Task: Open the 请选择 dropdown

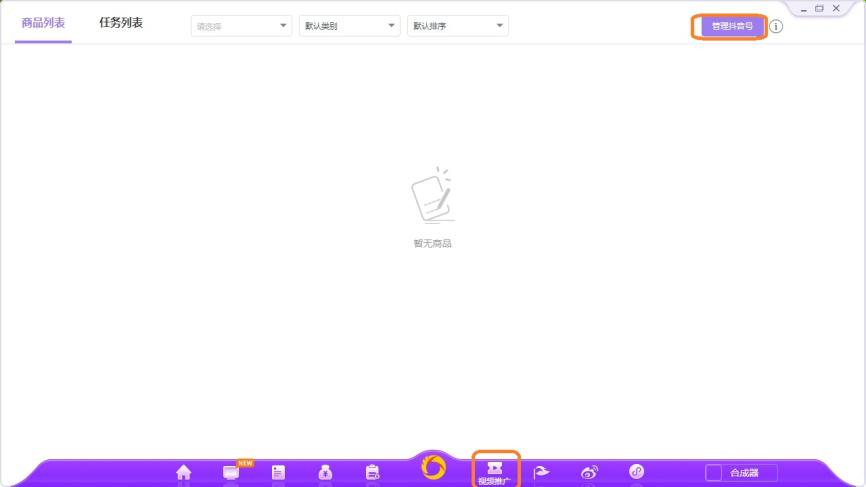Action: (x=241, y=26)
